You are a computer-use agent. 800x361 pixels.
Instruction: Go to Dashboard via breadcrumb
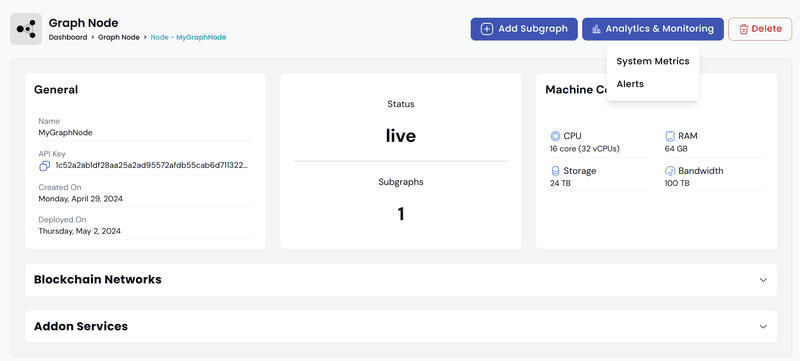(68, 37)
